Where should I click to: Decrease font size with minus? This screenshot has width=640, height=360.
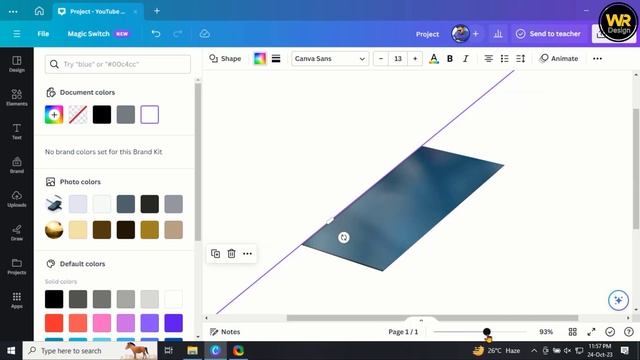click(x=381, y=59)
